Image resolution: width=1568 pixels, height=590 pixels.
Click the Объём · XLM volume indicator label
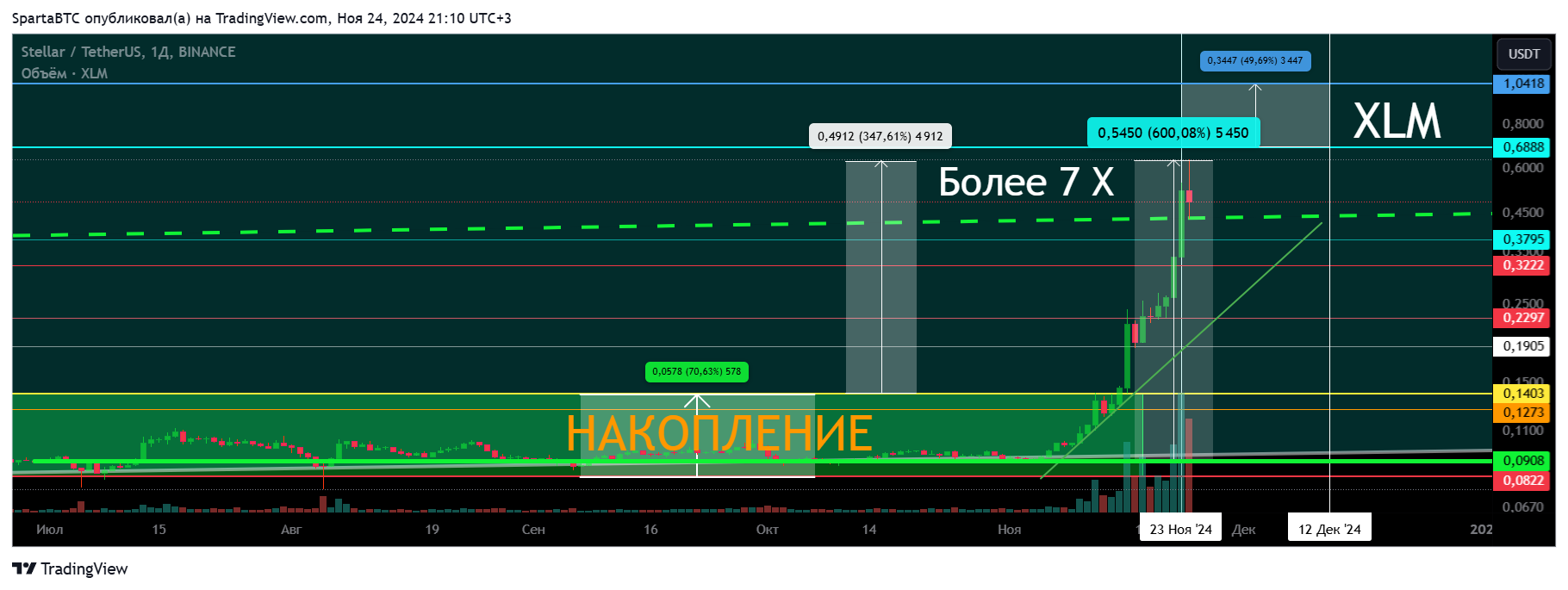(65, 73)
